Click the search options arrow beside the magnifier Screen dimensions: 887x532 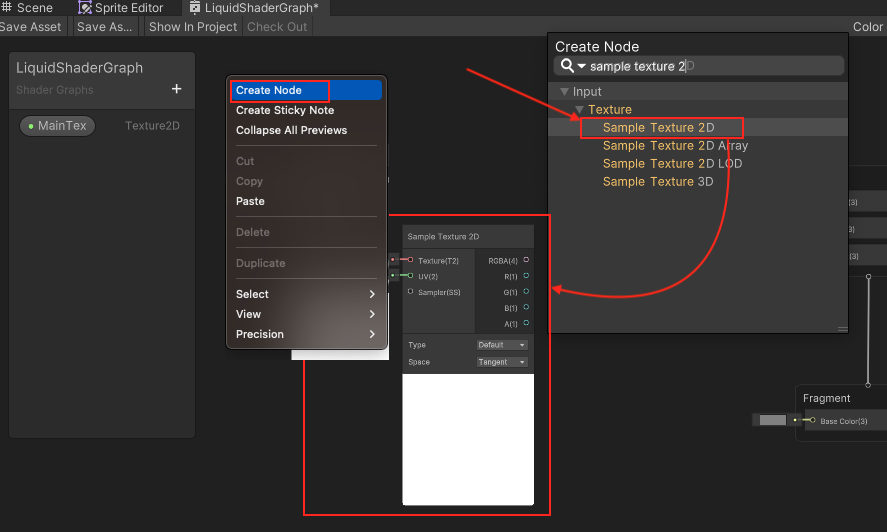582,66
